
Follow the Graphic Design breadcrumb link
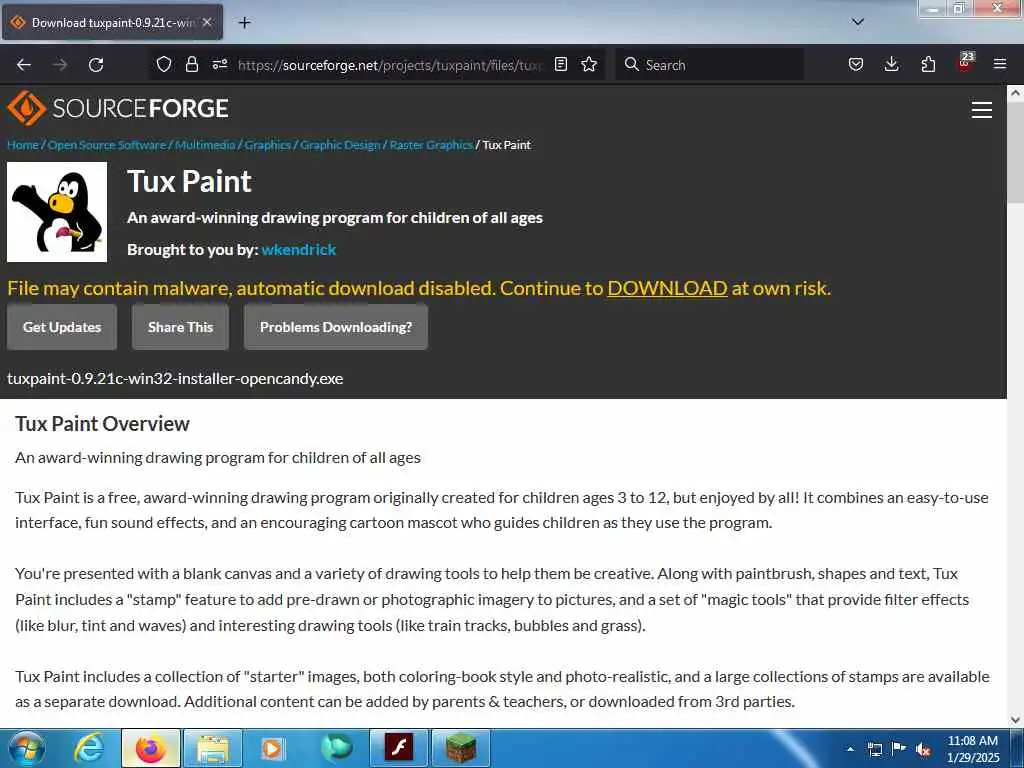(x=340, y=145)
